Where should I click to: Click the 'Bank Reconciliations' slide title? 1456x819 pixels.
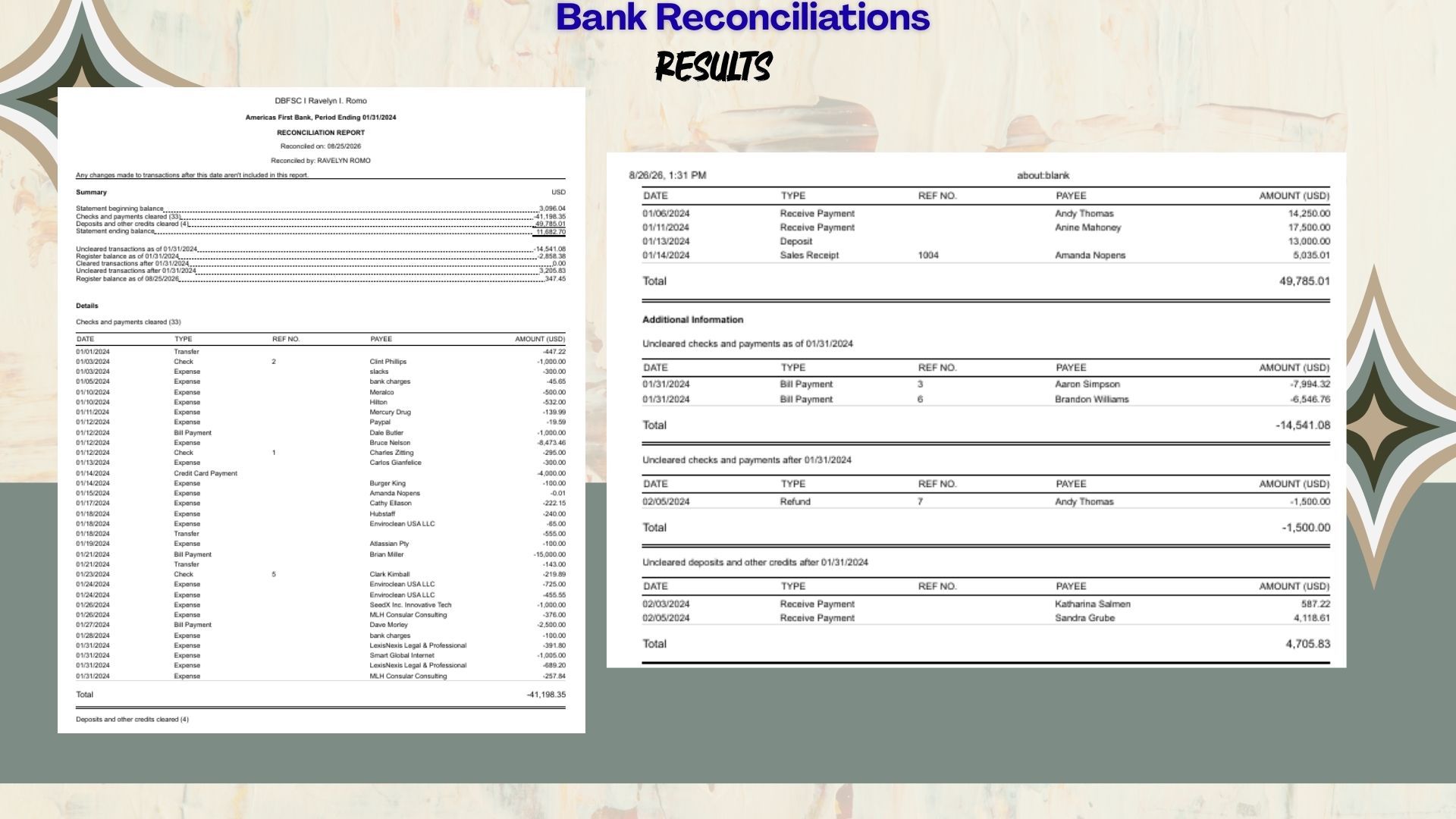tap(742, 18)
